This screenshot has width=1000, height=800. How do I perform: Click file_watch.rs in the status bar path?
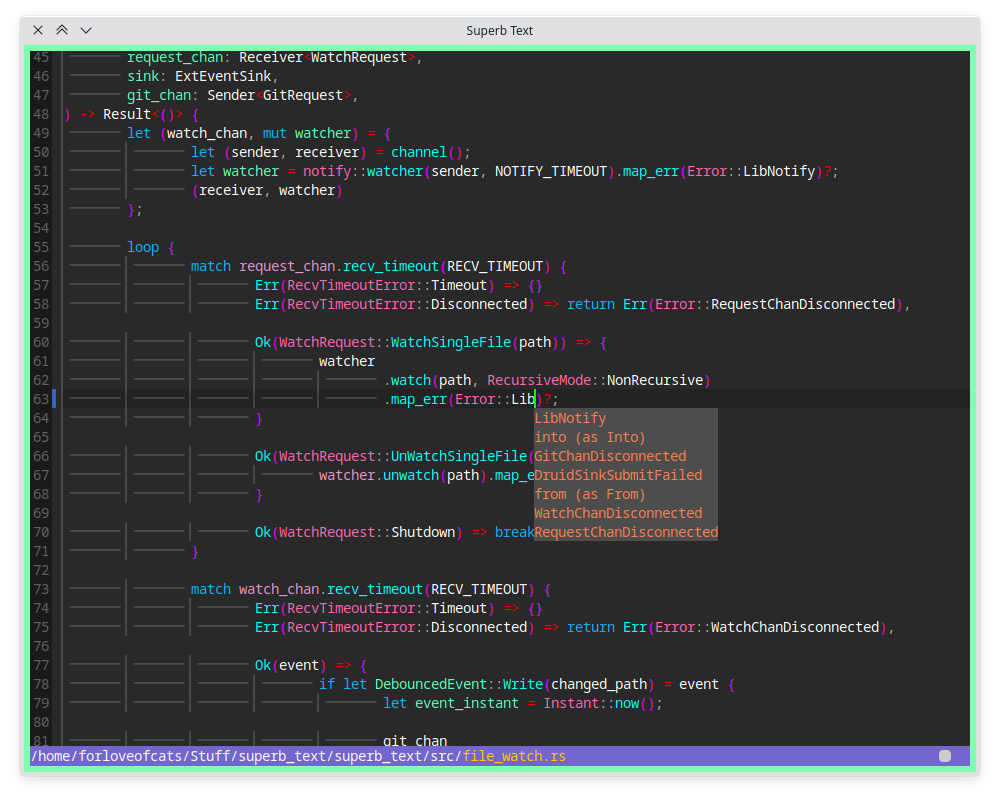coord(514,756)
